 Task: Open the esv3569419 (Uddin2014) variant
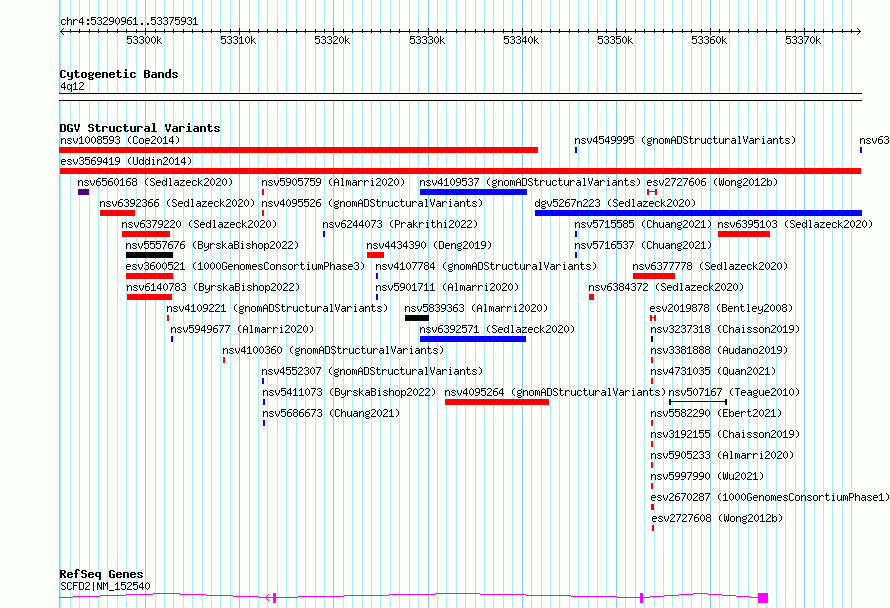coord(126,161)
